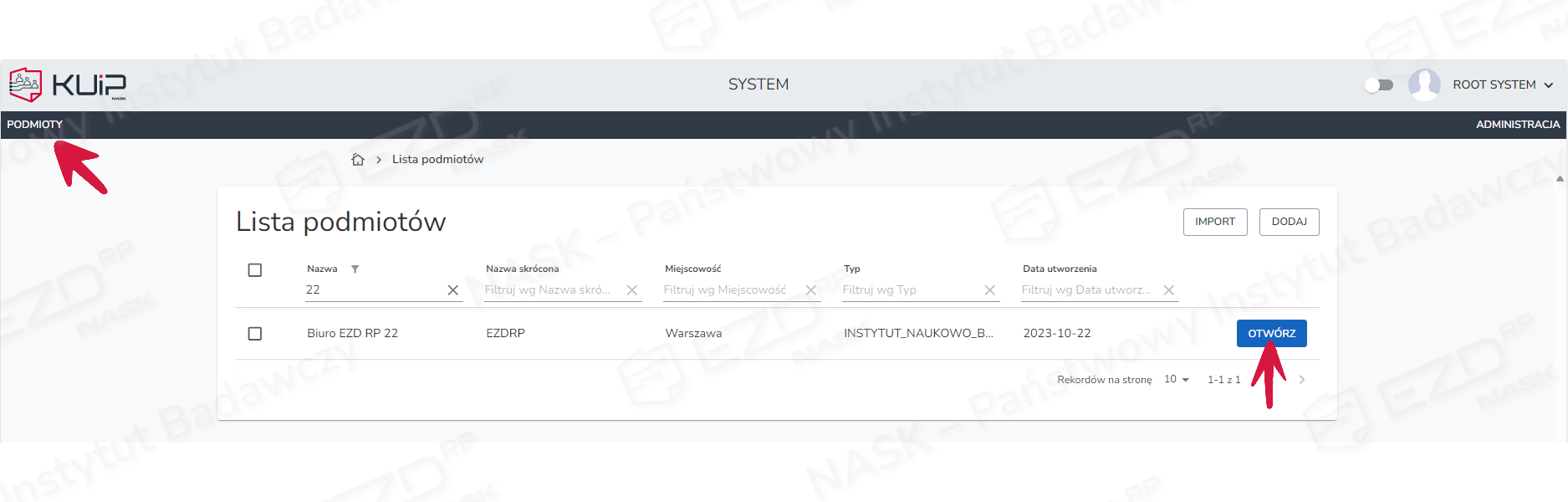Click the OTWÓRZ button
The height and width of the screenshot is (502, 1568).
pos(1271,333)
